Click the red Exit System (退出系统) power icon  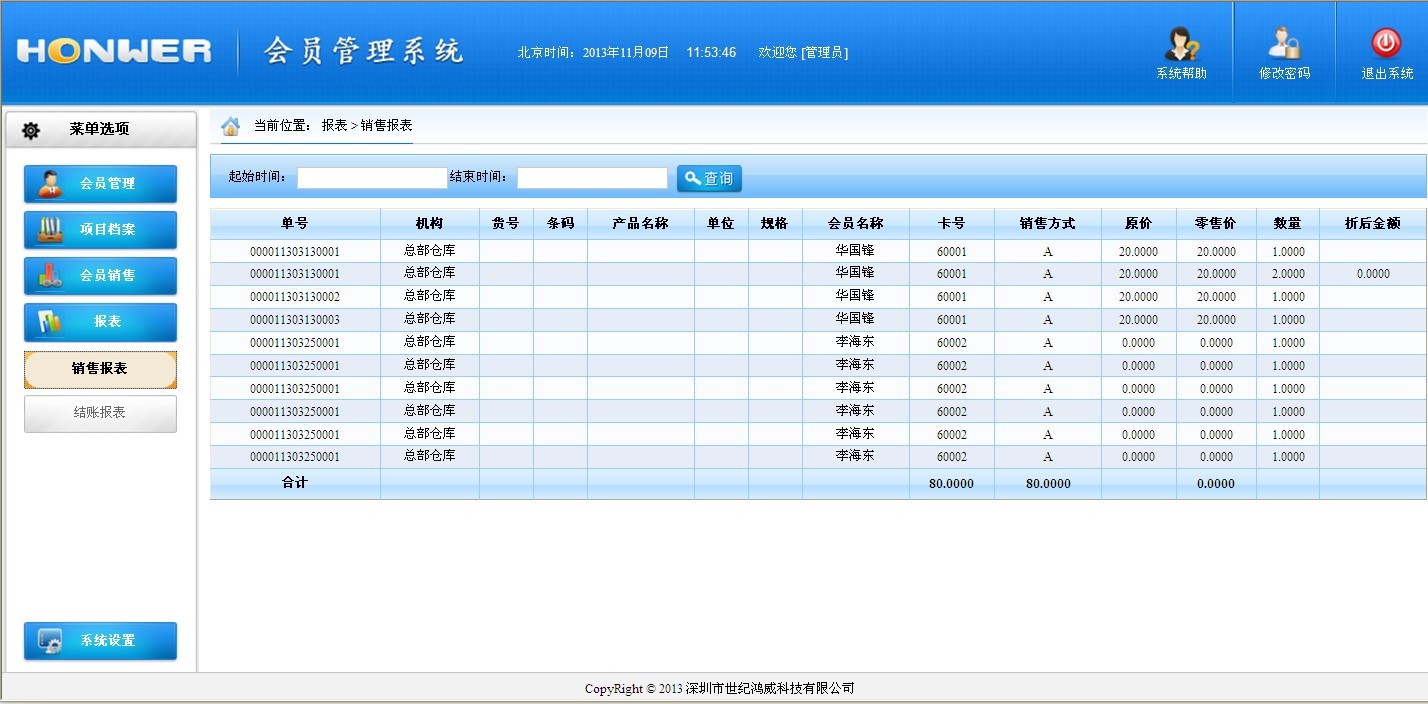(1386, 44)
